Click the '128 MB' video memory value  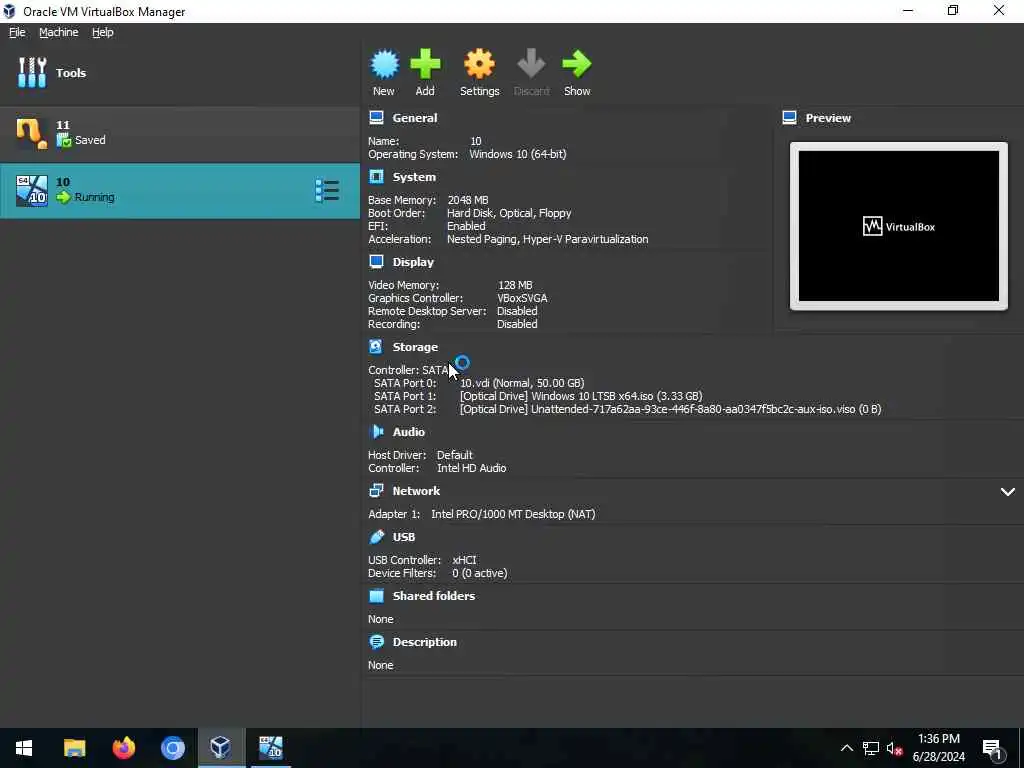pyautogui.click(x=515, y=285)
